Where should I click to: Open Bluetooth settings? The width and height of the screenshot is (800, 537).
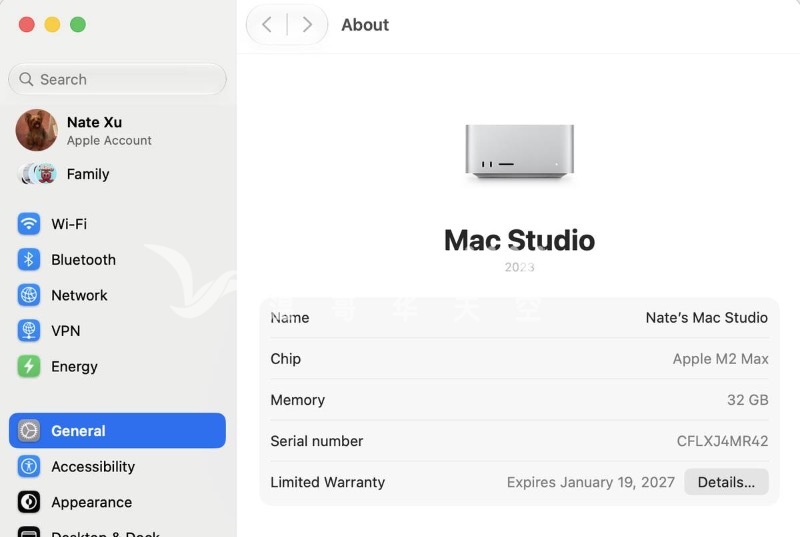coord(117,260)
